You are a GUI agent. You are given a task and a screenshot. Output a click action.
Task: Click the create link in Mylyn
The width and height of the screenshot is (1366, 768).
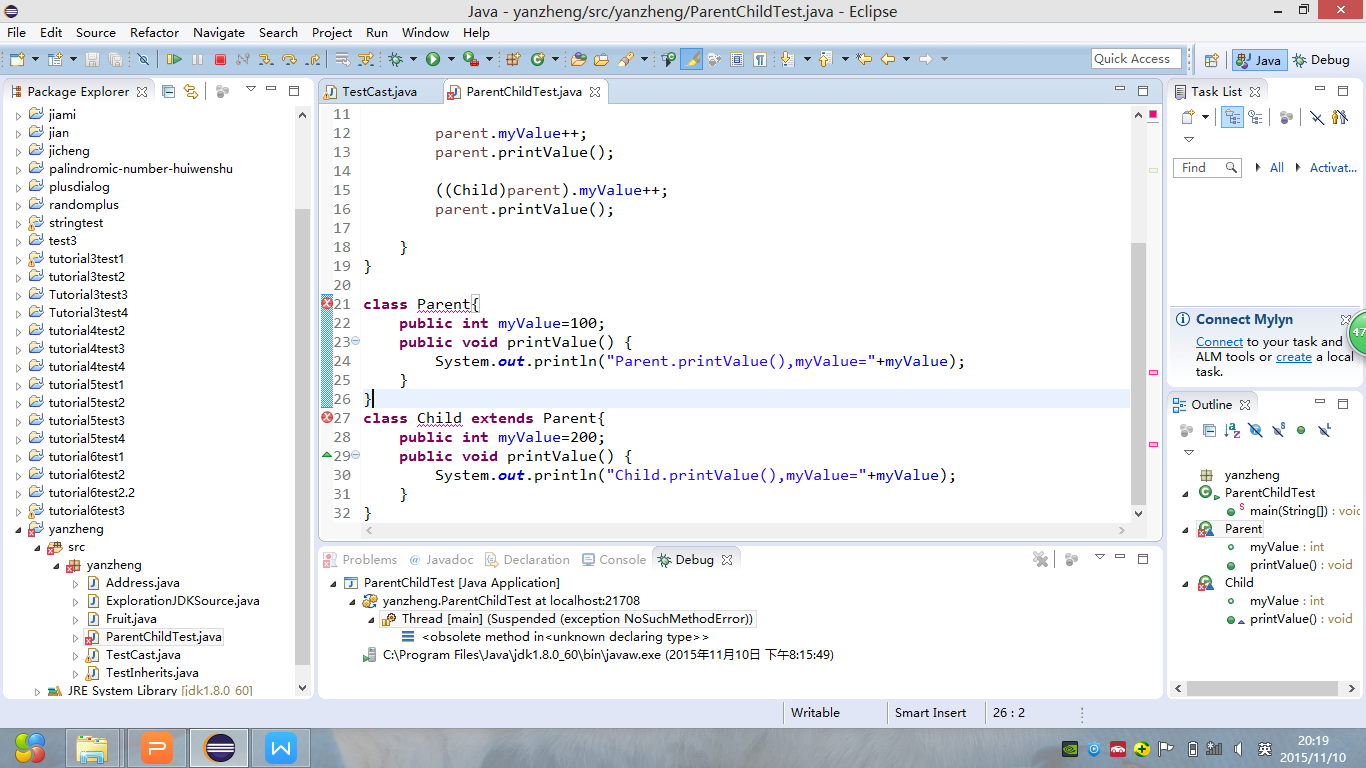[x=1293, y=356]
